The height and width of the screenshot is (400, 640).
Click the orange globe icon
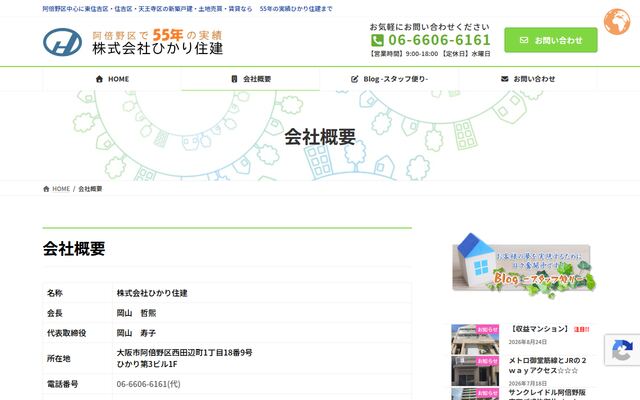coord(617,22)
